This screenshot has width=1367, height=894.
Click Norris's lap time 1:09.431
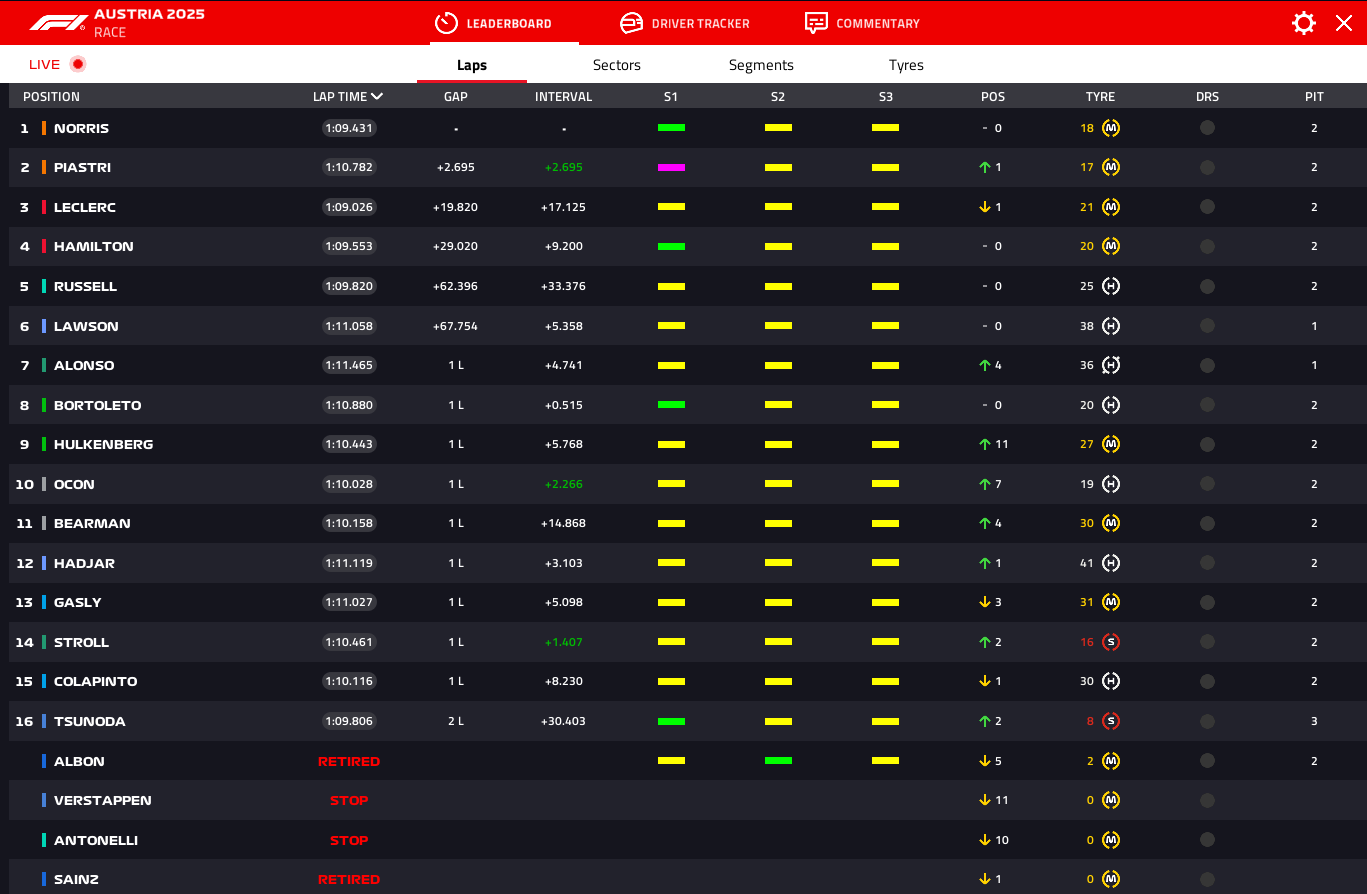(x=349, y=128)
